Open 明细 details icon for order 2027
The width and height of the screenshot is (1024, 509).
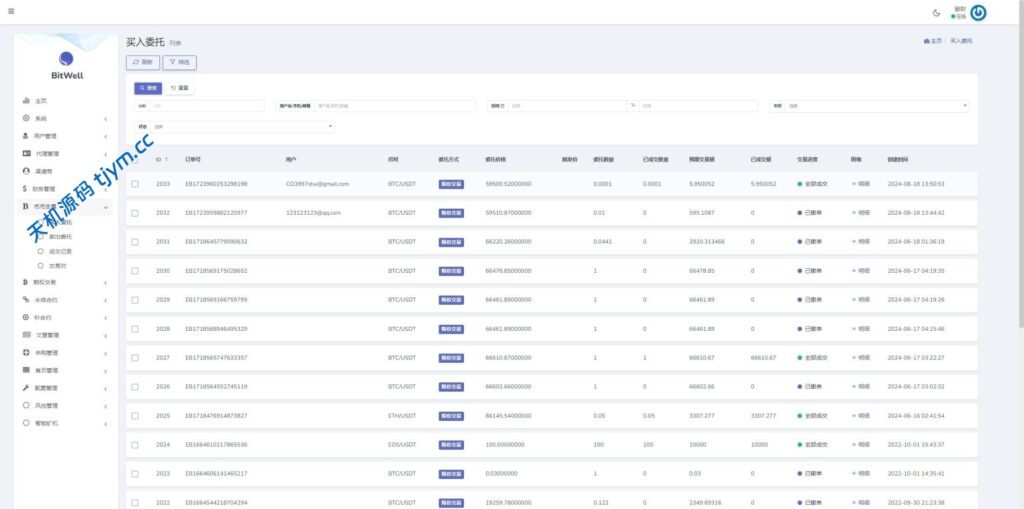tap(860, 357)
